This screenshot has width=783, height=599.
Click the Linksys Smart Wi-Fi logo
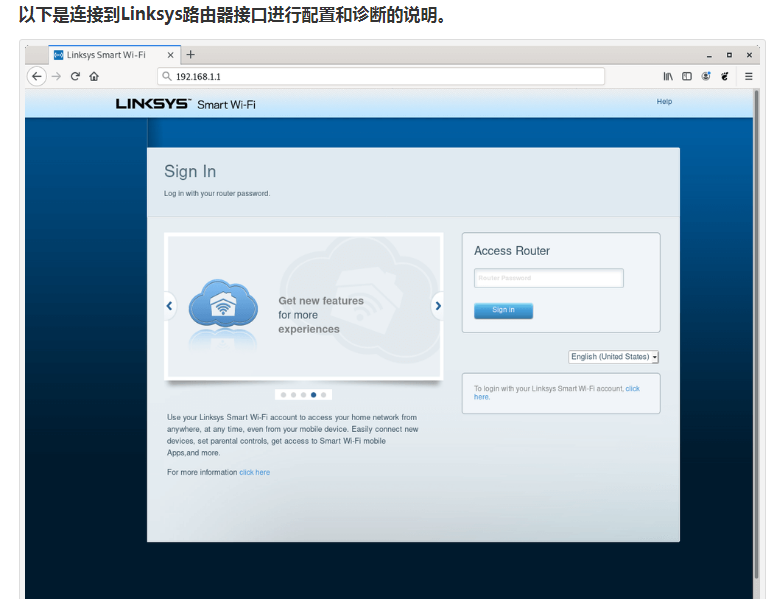(x=185, y=104)
